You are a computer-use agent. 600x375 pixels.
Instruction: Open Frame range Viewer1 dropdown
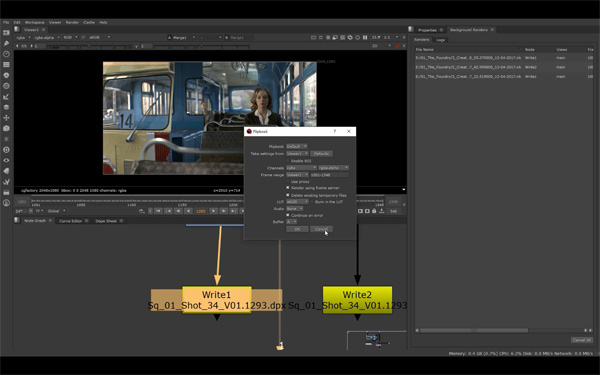297,175
